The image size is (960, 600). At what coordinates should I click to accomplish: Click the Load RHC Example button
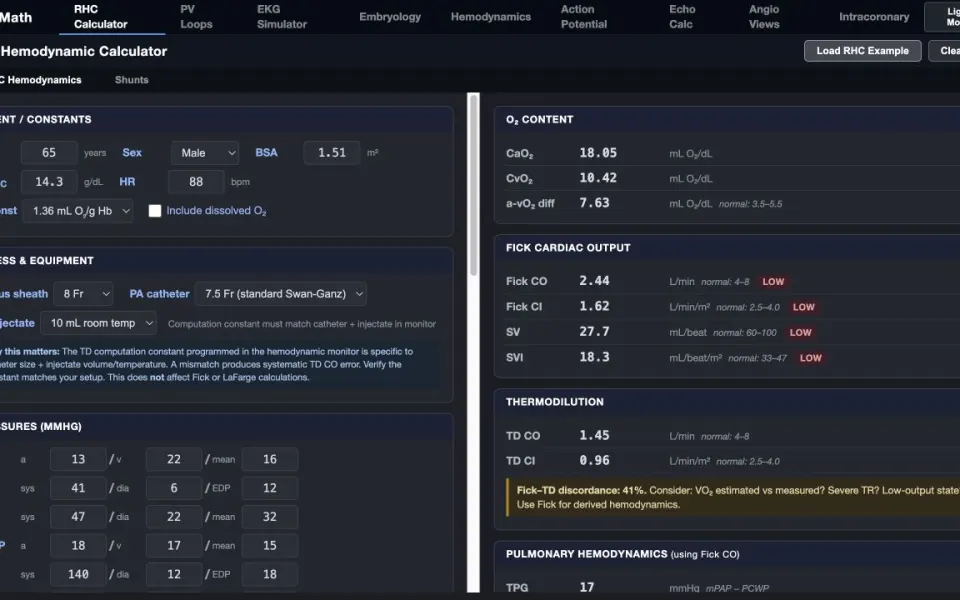pos(862,51)
